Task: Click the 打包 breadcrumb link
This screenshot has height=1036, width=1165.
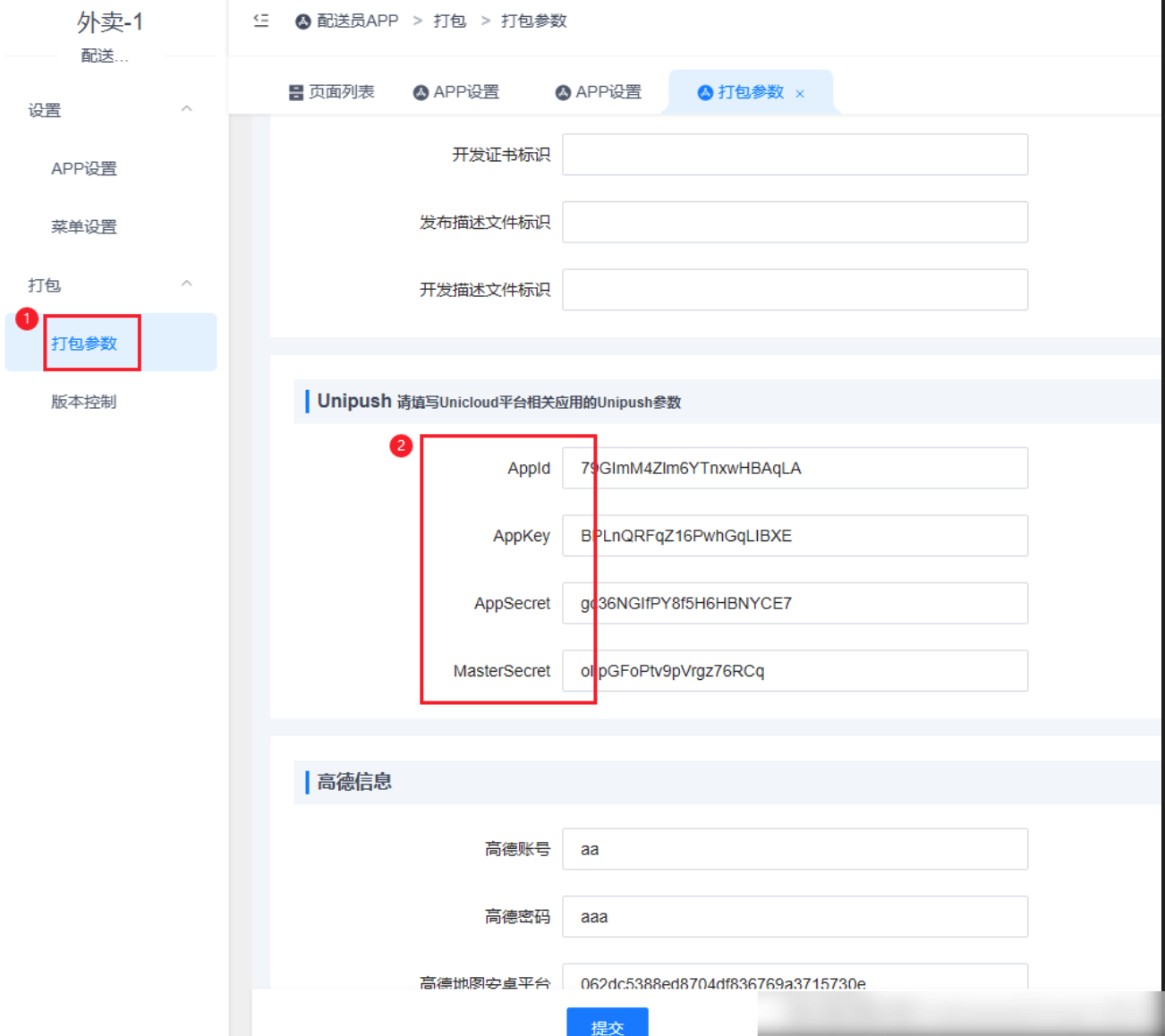Action: pos(448,21)
